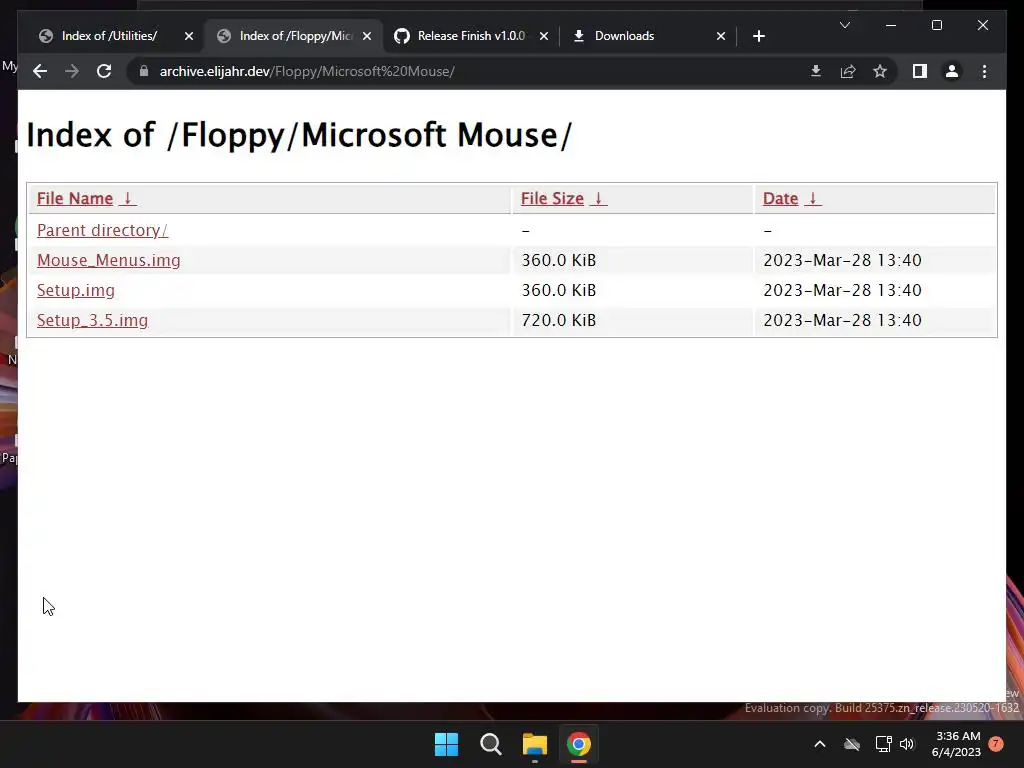Sort by Date header

pos(780,199)
